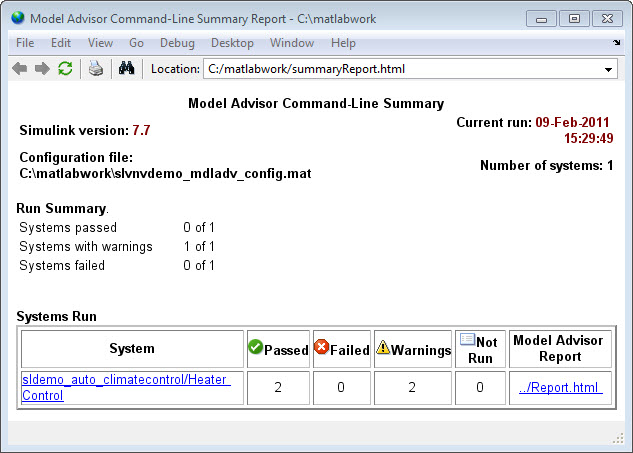Click the slvnvdemo_mdladv_config.mat path text
Image resolution: width=633 pixels, height=453 pixels.
(x=165, y=173)
